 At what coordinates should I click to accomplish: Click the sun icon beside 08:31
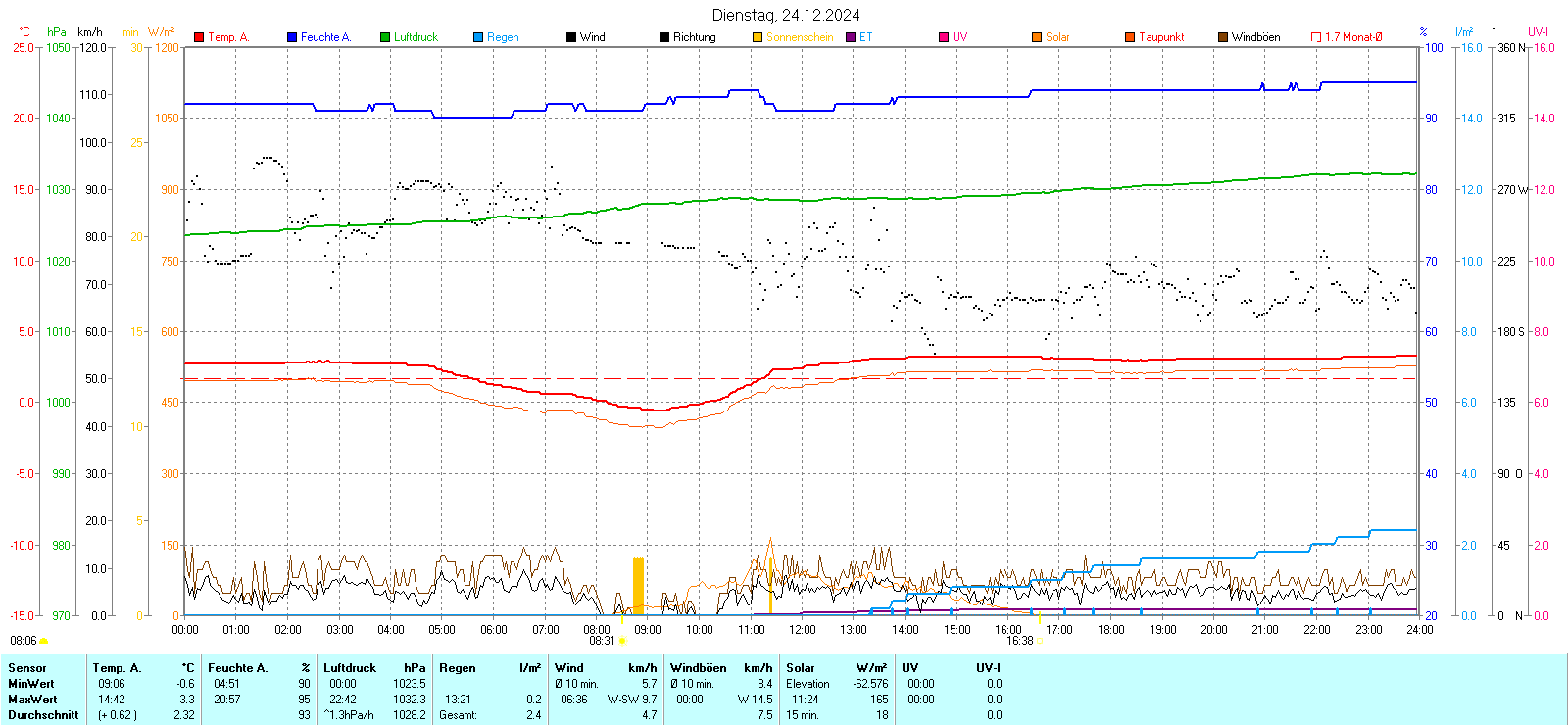tap(622, 641)
